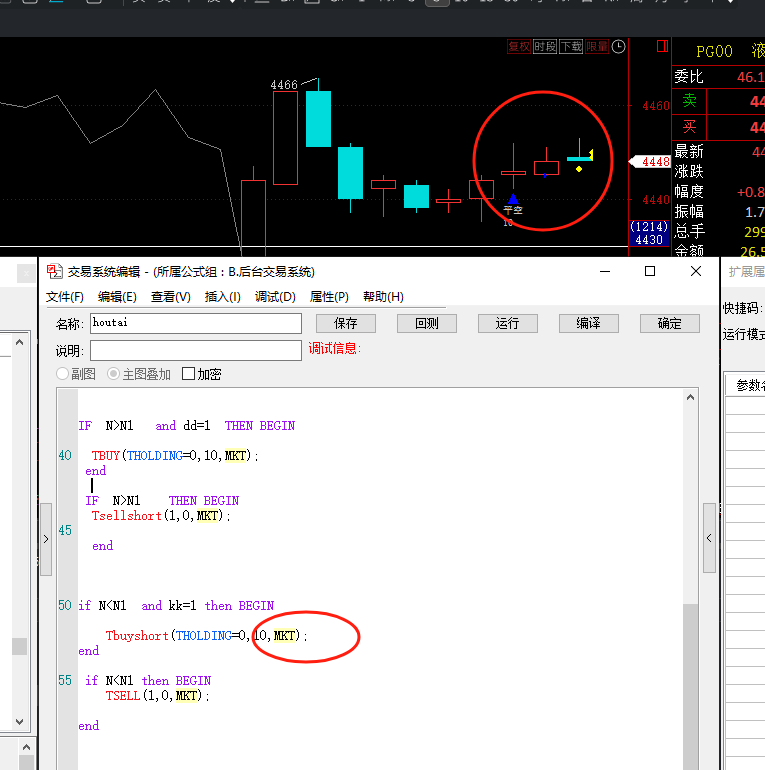765x770 pixels.
Task: Select the 主图叠加 radio button
Action: pyautogui.click(x=114, y=374)
